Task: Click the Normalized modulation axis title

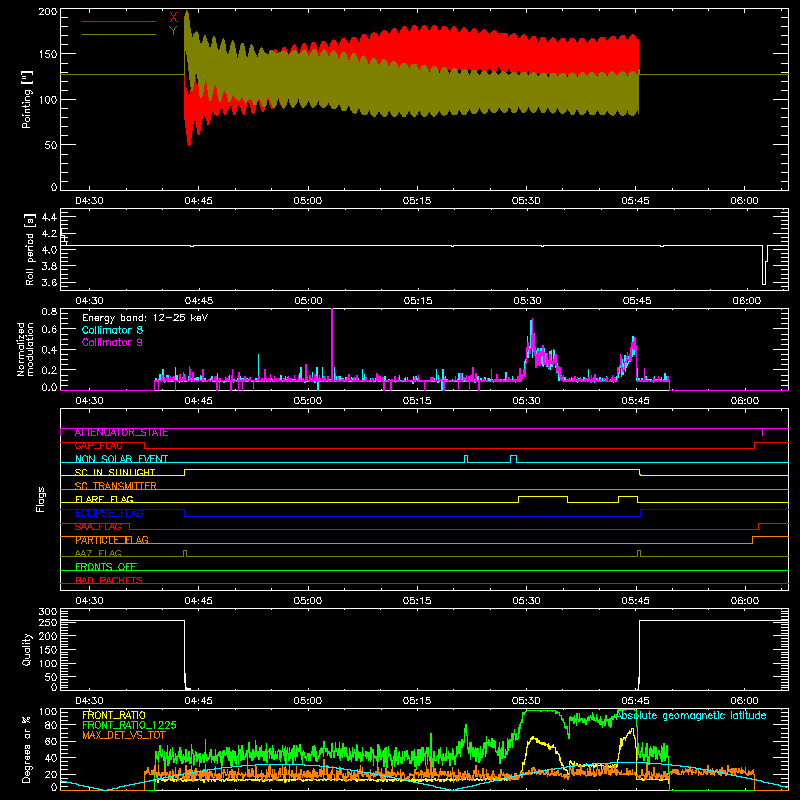Action: [26, 349]
